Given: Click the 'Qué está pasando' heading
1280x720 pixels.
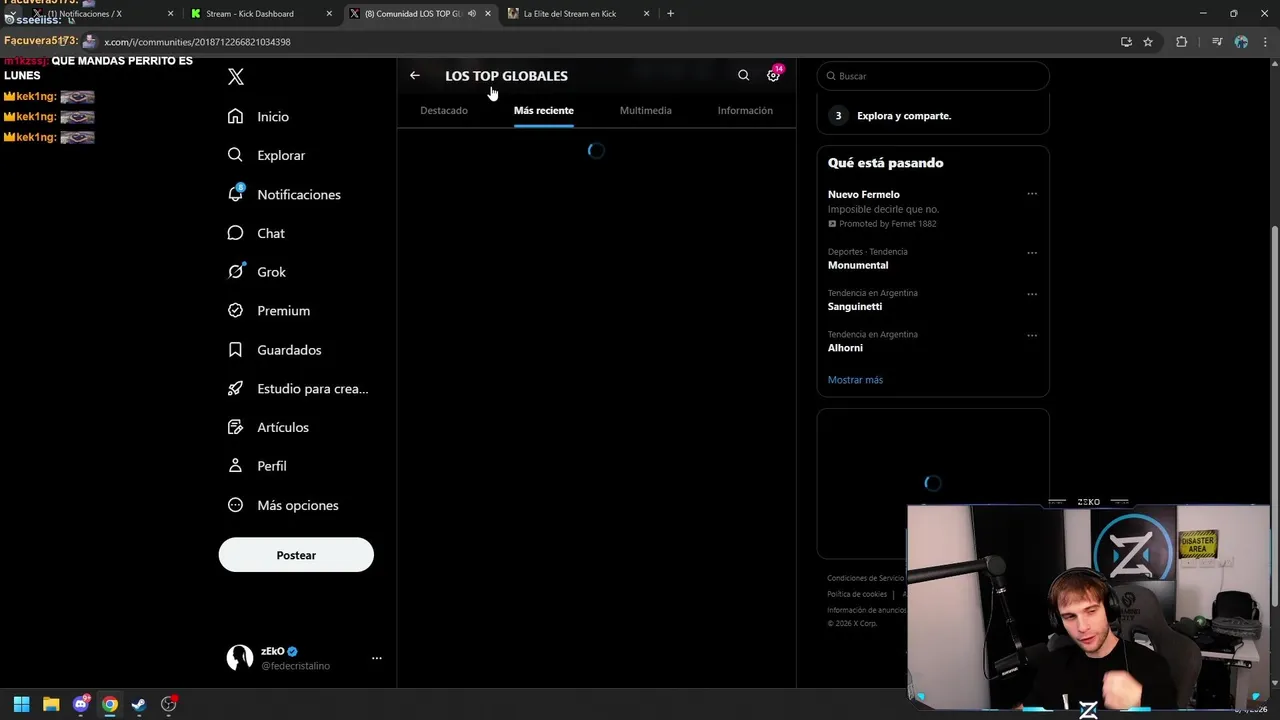Looking at the screenshot, I should coord(885,163).
